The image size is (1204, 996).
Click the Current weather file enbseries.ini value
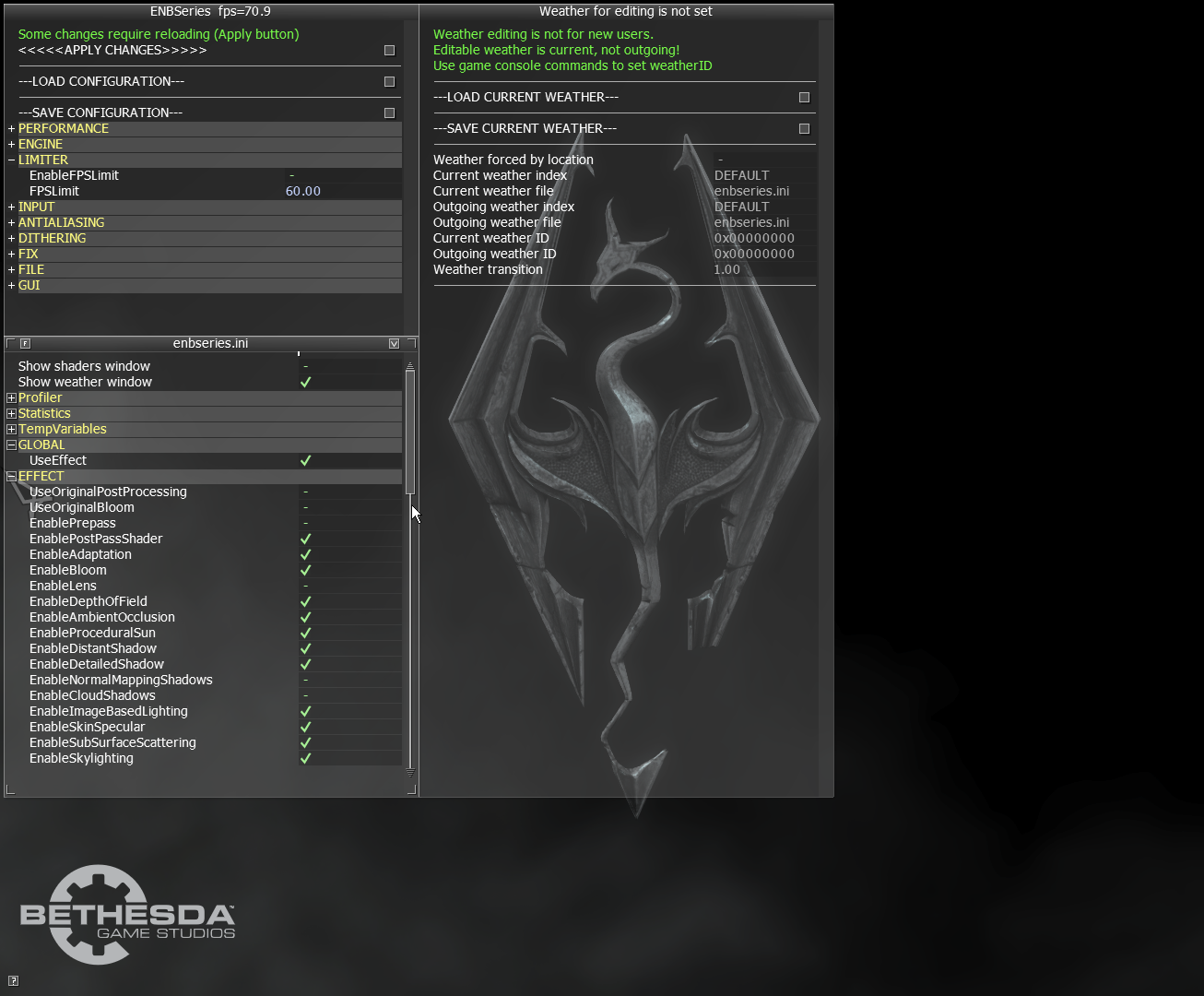(764, 191)
